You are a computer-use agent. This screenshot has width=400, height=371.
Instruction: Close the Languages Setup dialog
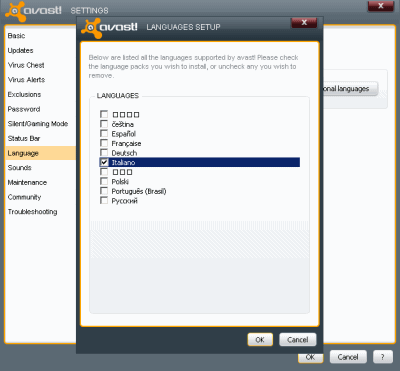click(304, 23)
